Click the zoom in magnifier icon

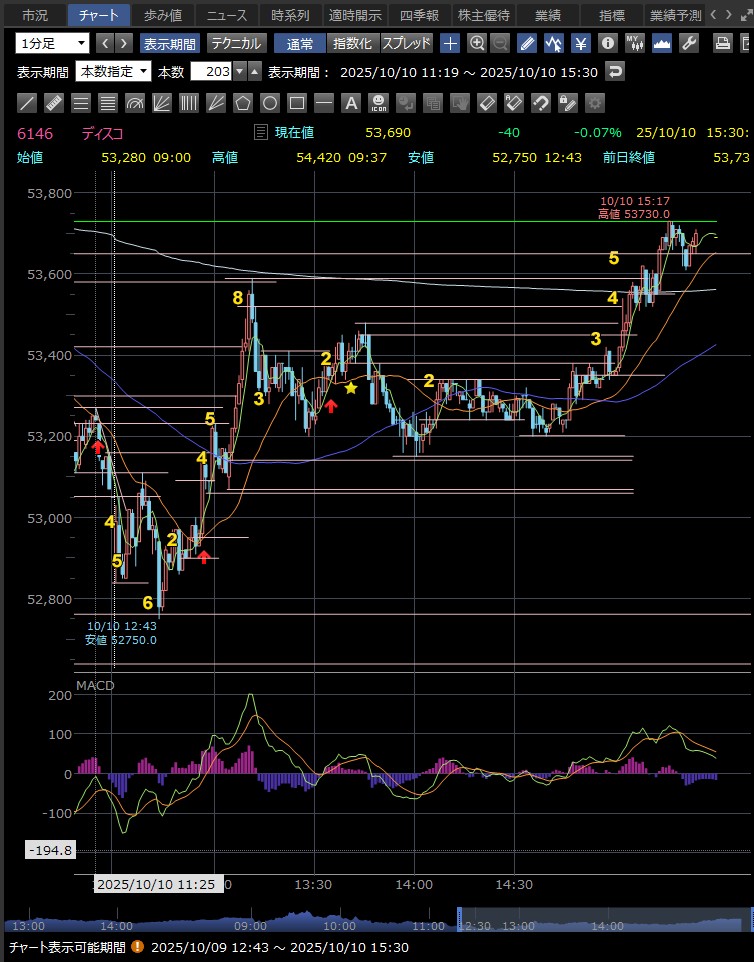point(477,43)
